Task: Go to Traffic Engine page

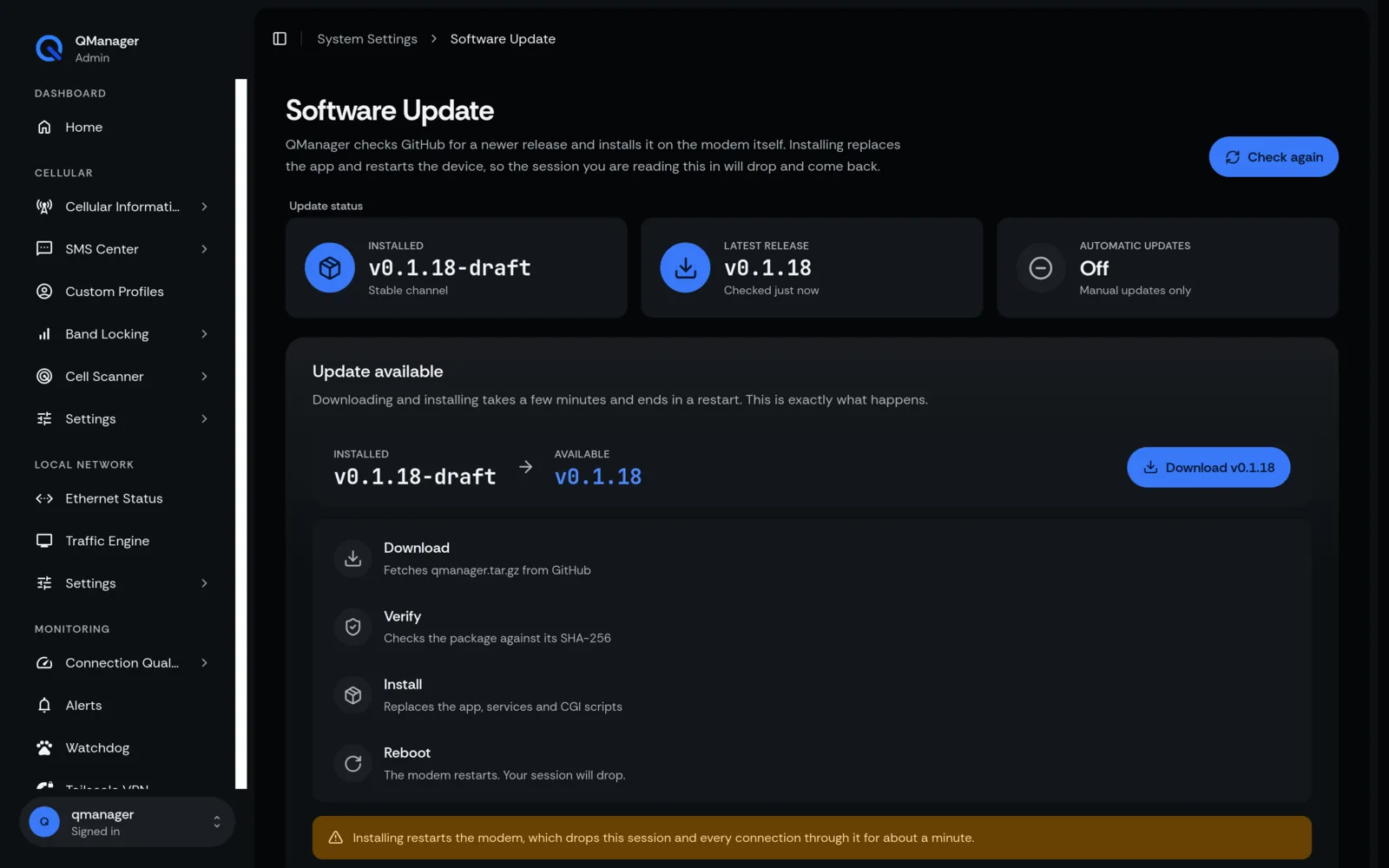Action: click(127, 541)
